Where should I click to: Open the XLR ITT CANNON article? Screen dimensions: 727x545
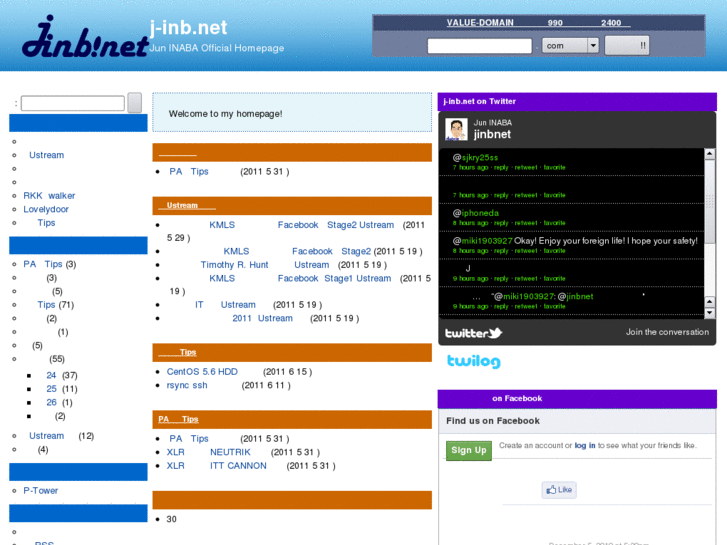point(217,466)
